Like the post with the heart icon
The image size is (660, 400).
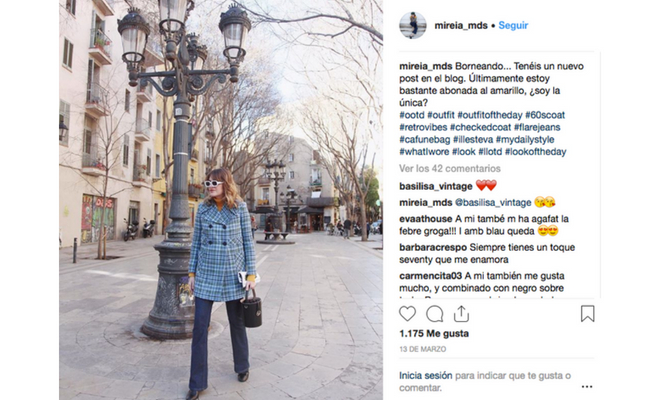(x=407, y=314)
